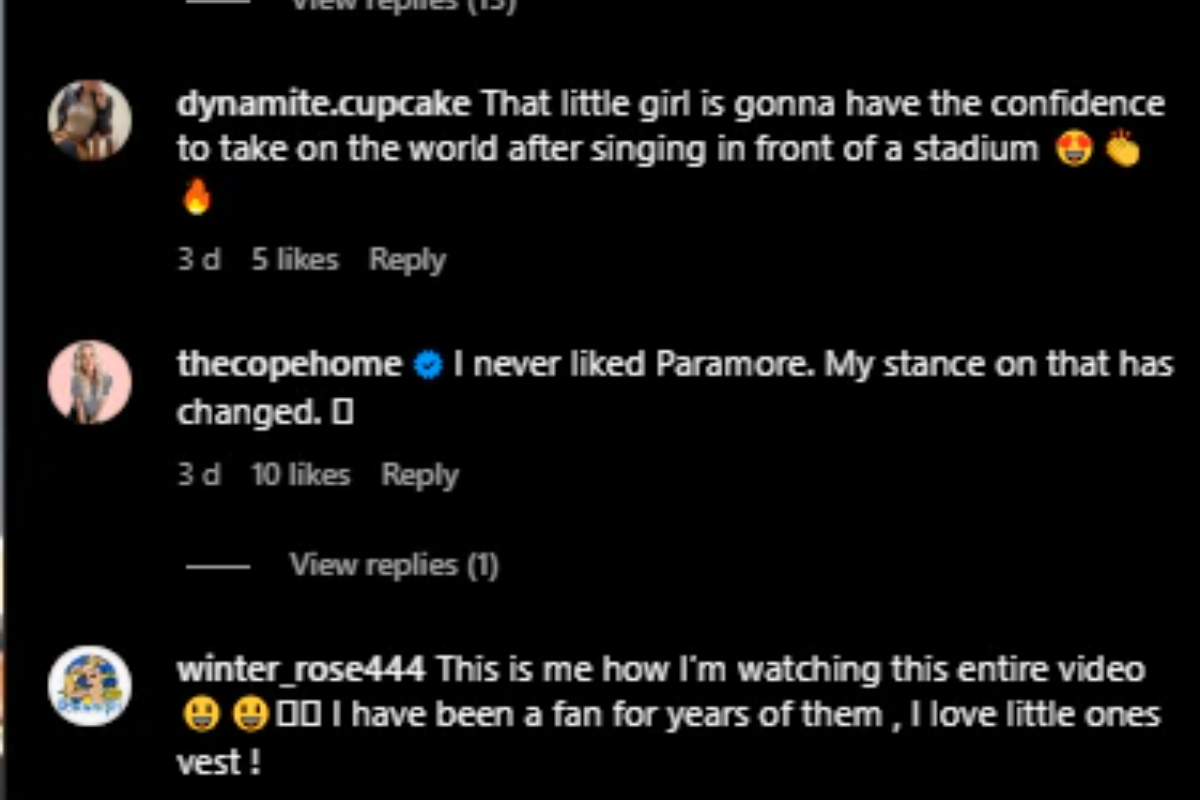Click the blue verified badge beside thecopehome
The width and height of the screenshot is (1200, 800).
click(x=428, y=367)
